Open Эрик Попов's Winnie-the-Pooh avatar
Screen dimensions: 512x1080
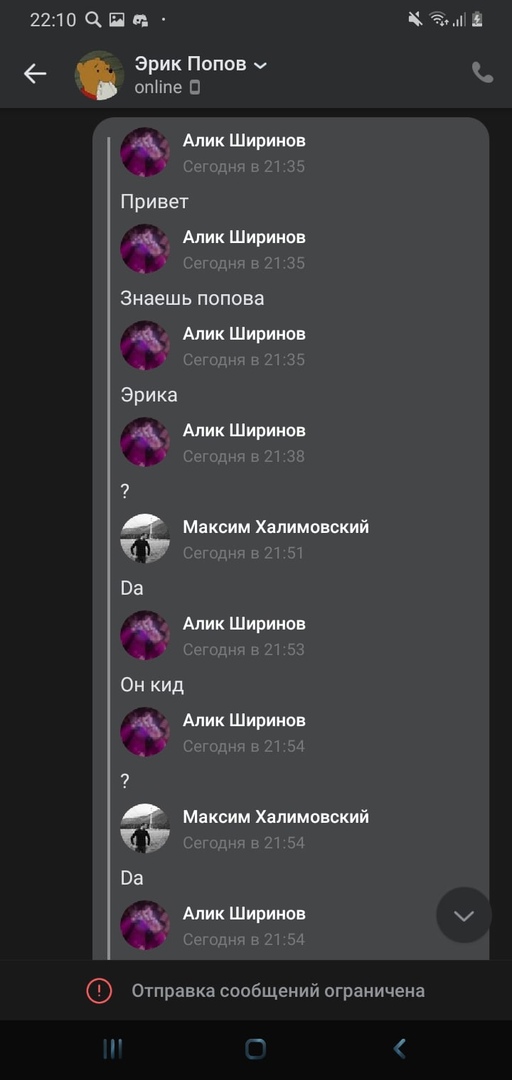99,75
